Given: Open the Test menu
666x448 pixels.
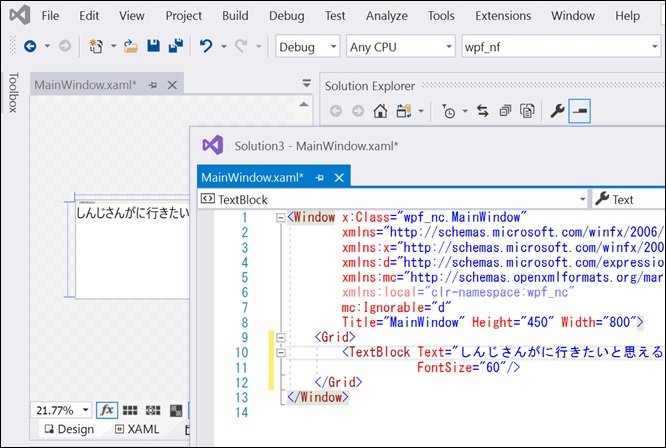Looking at the screenshot, I should (335, 16).
